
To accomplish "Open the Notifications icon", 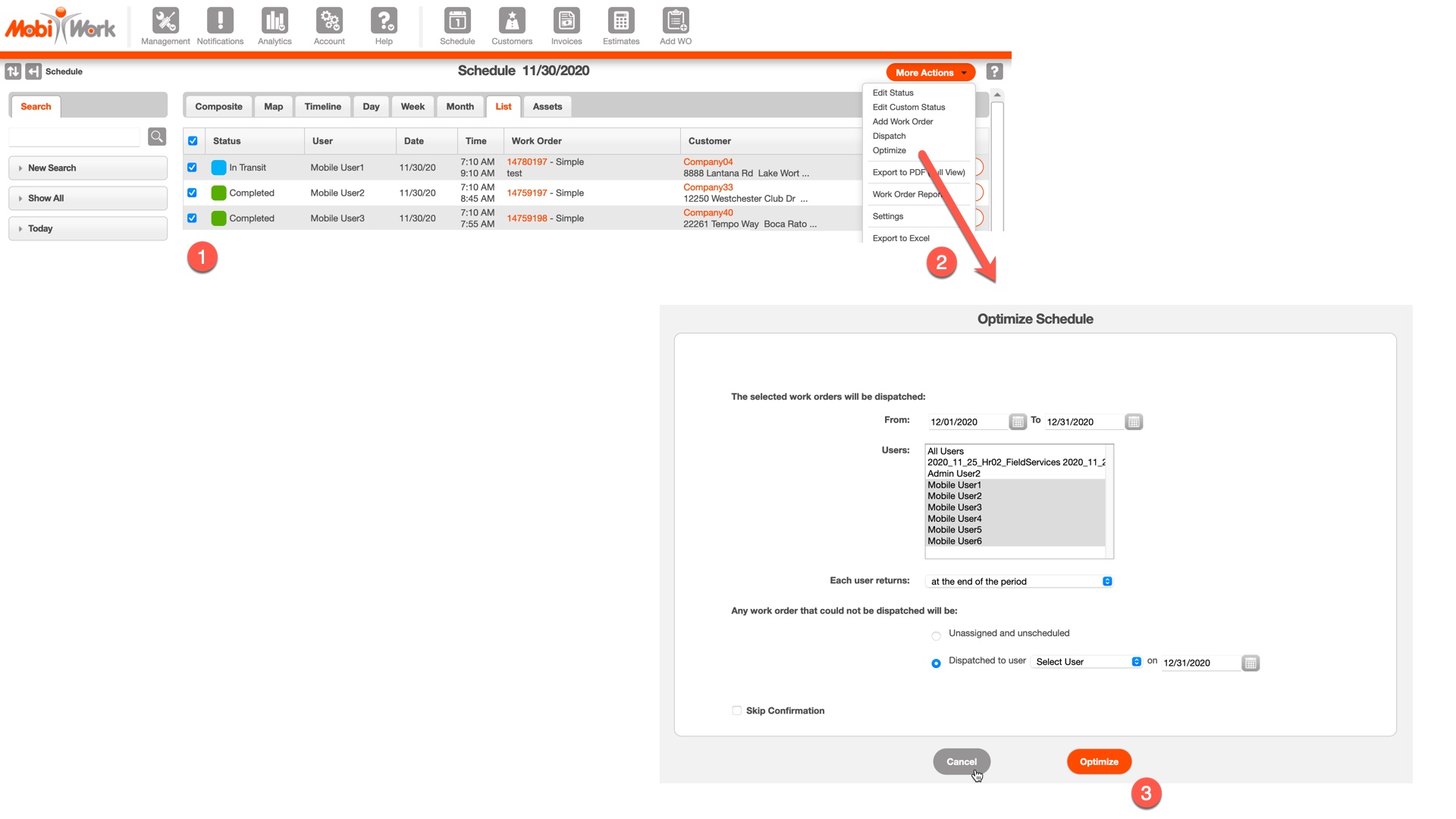I will [x=220, y=21].
